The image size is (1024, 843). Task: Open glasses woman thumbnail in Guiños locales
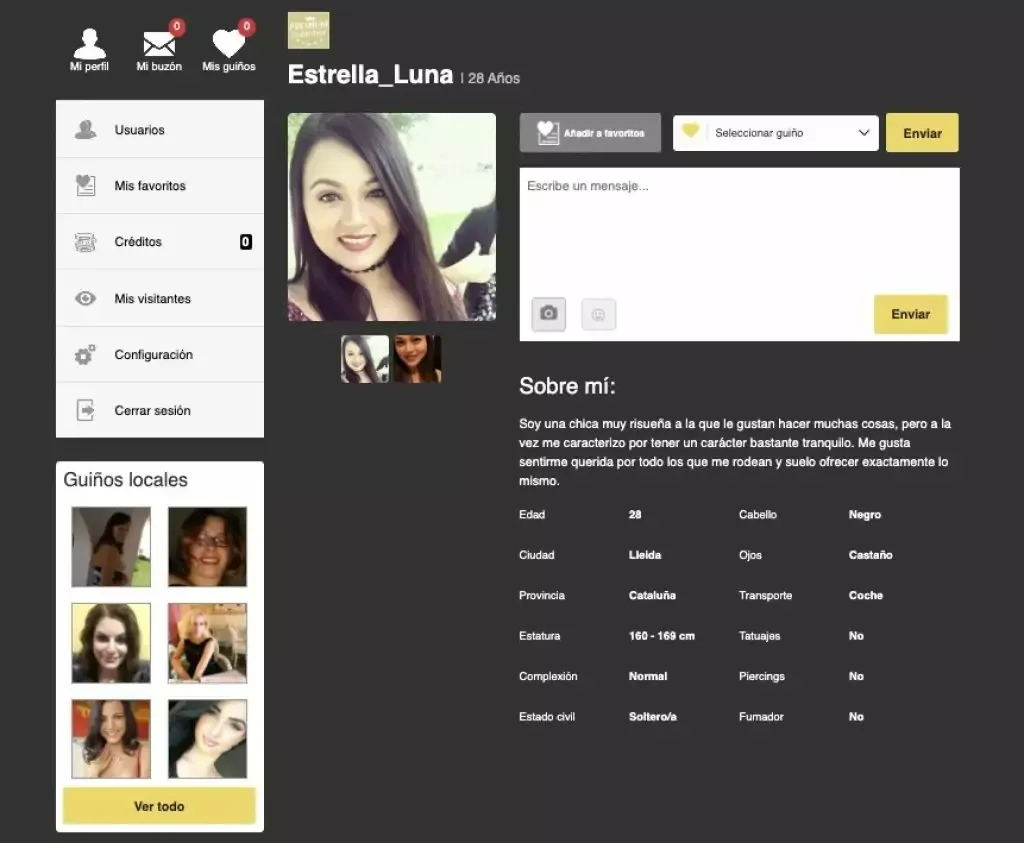coord(208,547)
